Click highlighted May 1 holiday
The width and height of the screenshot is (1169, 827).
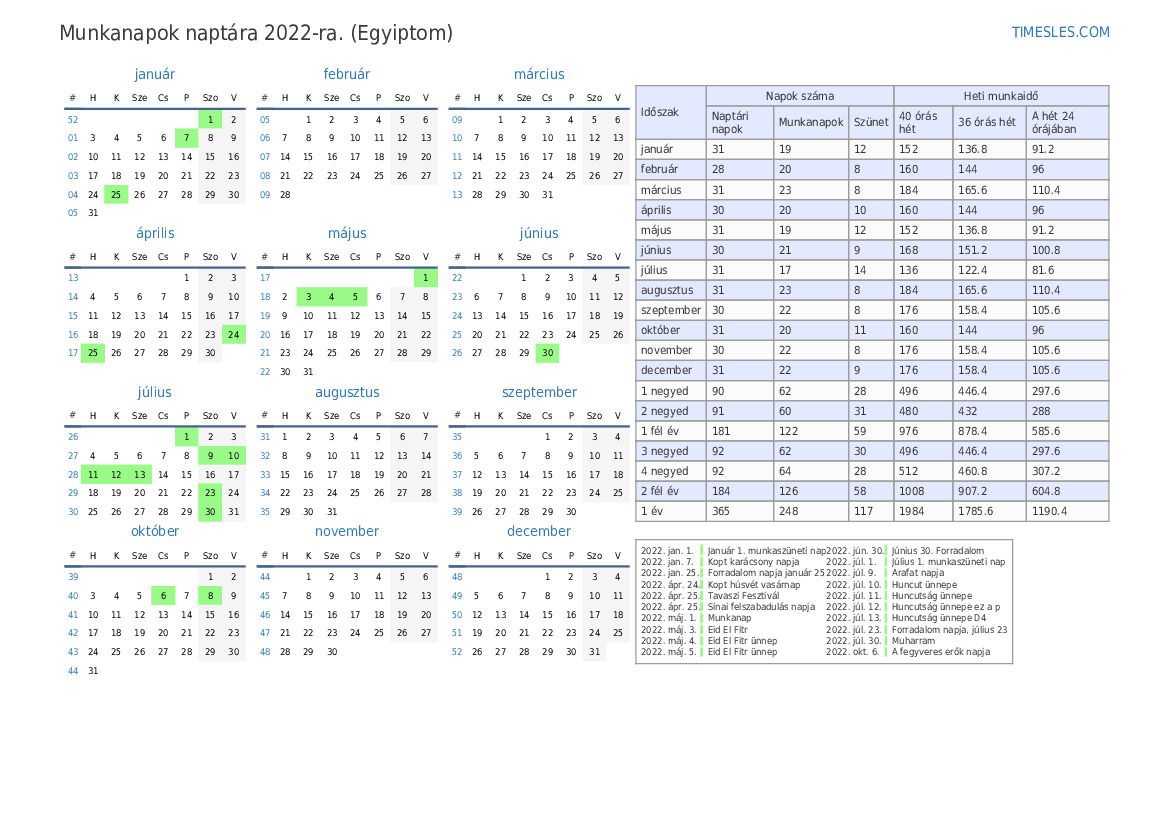tap(426, 278)
